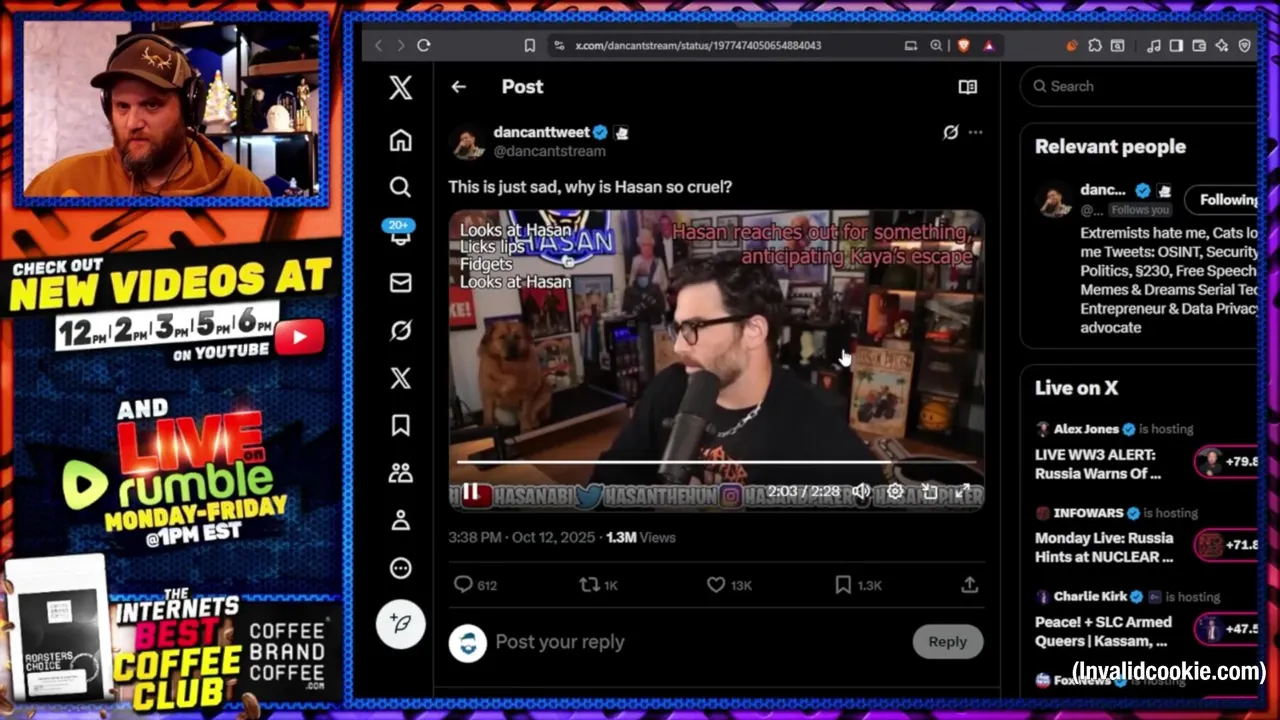Click the @dancantstream handle
This screenshot has height=720, width=1280.
(549, 151)
